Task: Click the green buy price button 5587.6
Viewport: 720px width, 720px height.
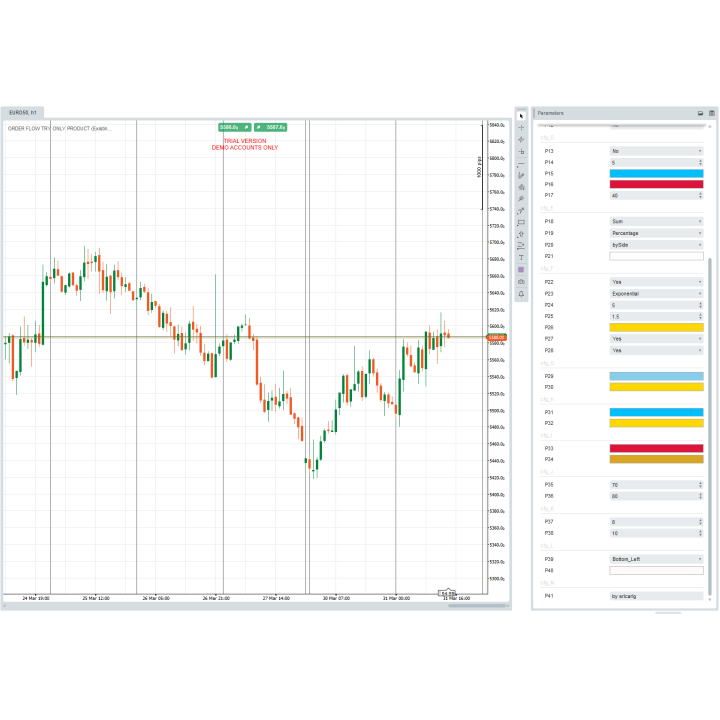Action: (x=270, y=127)
